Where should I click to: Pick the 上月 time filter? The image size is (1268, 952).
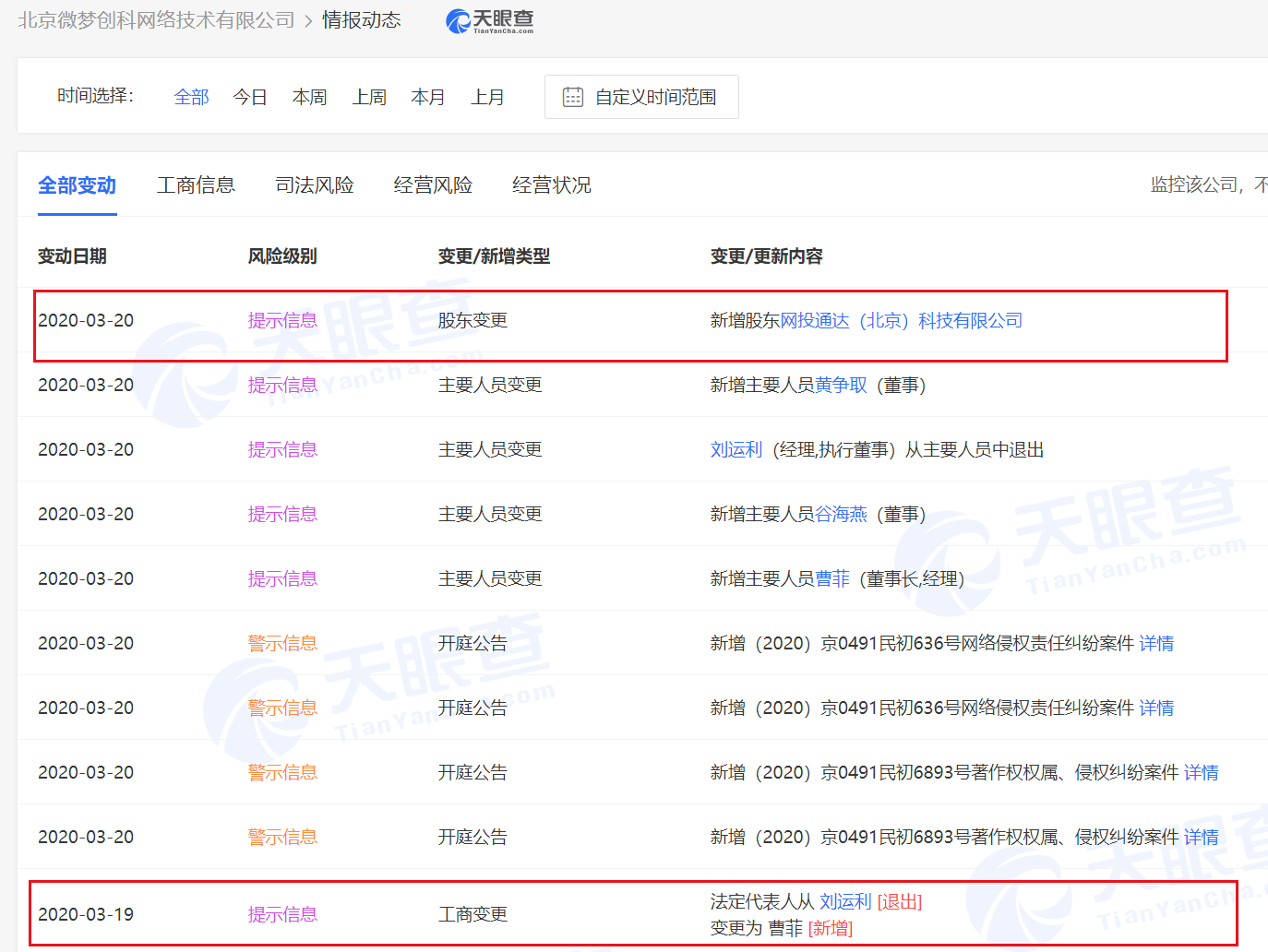pyautogui.click(x=487, y=97)
